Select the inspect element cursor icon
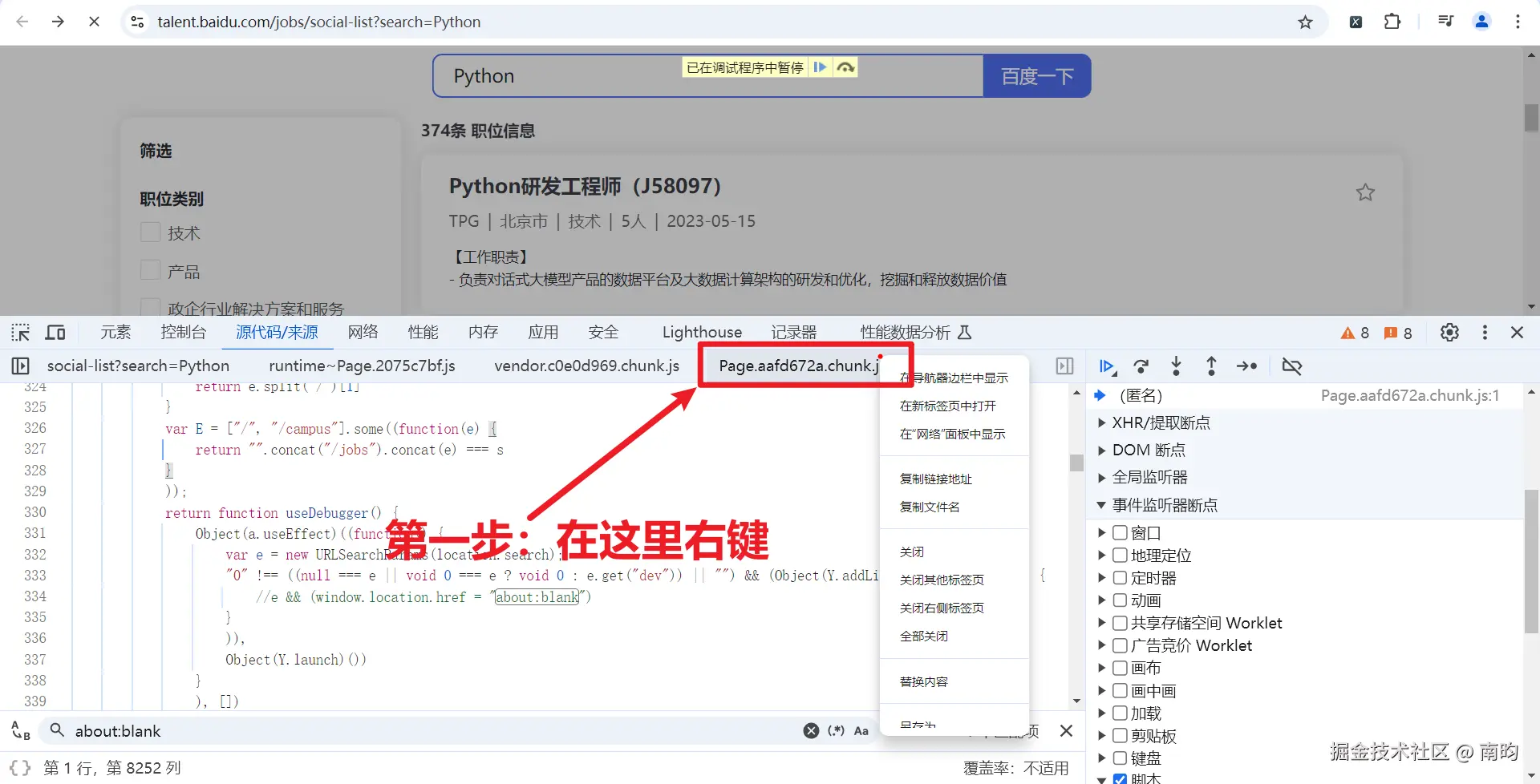This screenshot has height=784, width=1540. [19, 332]
